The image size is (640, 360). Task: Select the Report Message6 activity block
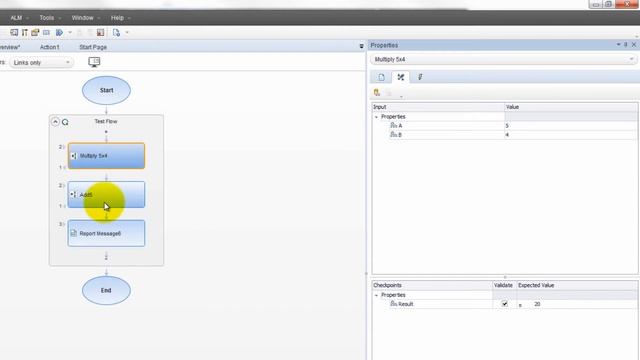pos(106,233)
